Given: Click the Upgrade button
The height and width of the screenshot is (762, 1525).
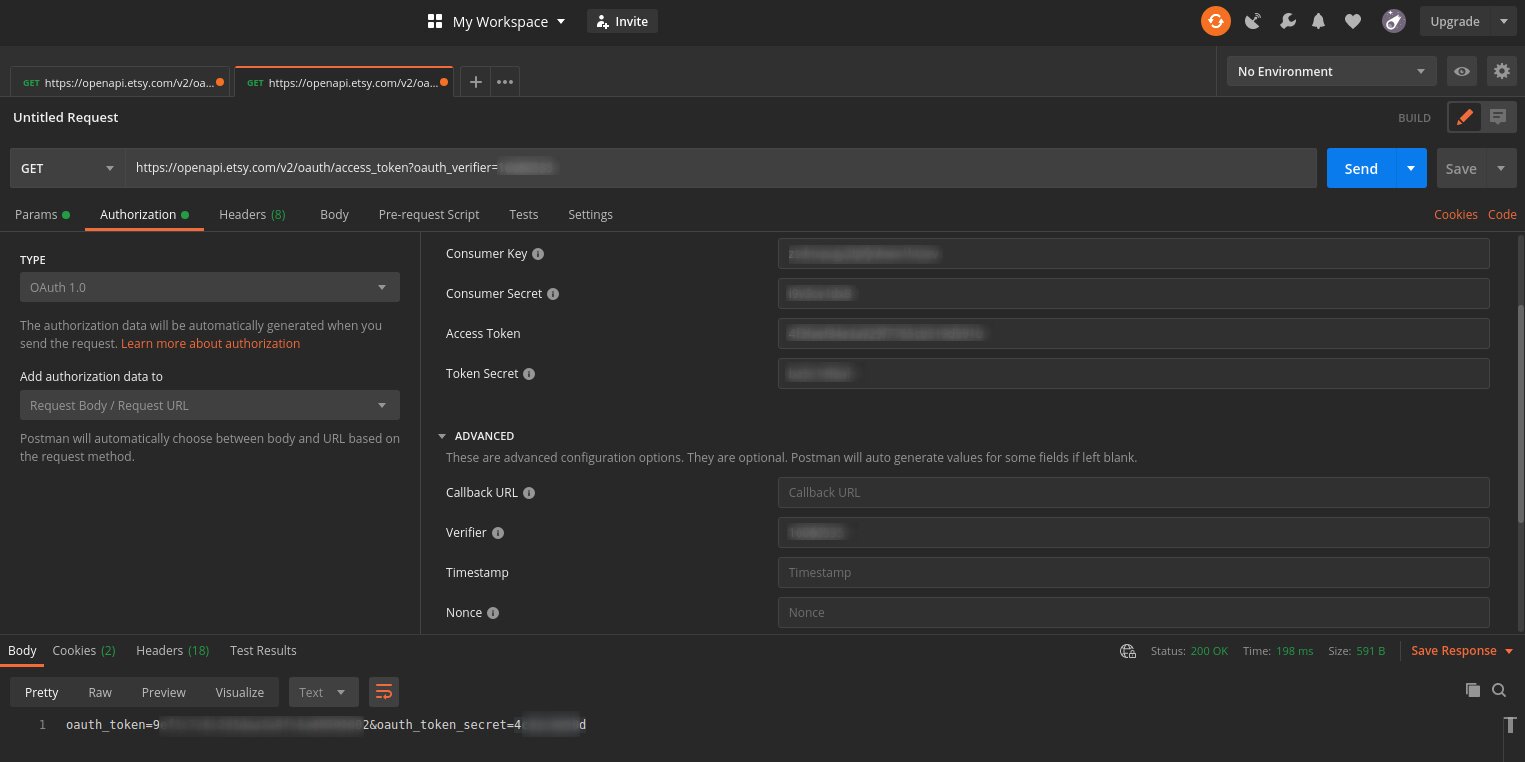Looking at the screenshot, I should 1454,21.
